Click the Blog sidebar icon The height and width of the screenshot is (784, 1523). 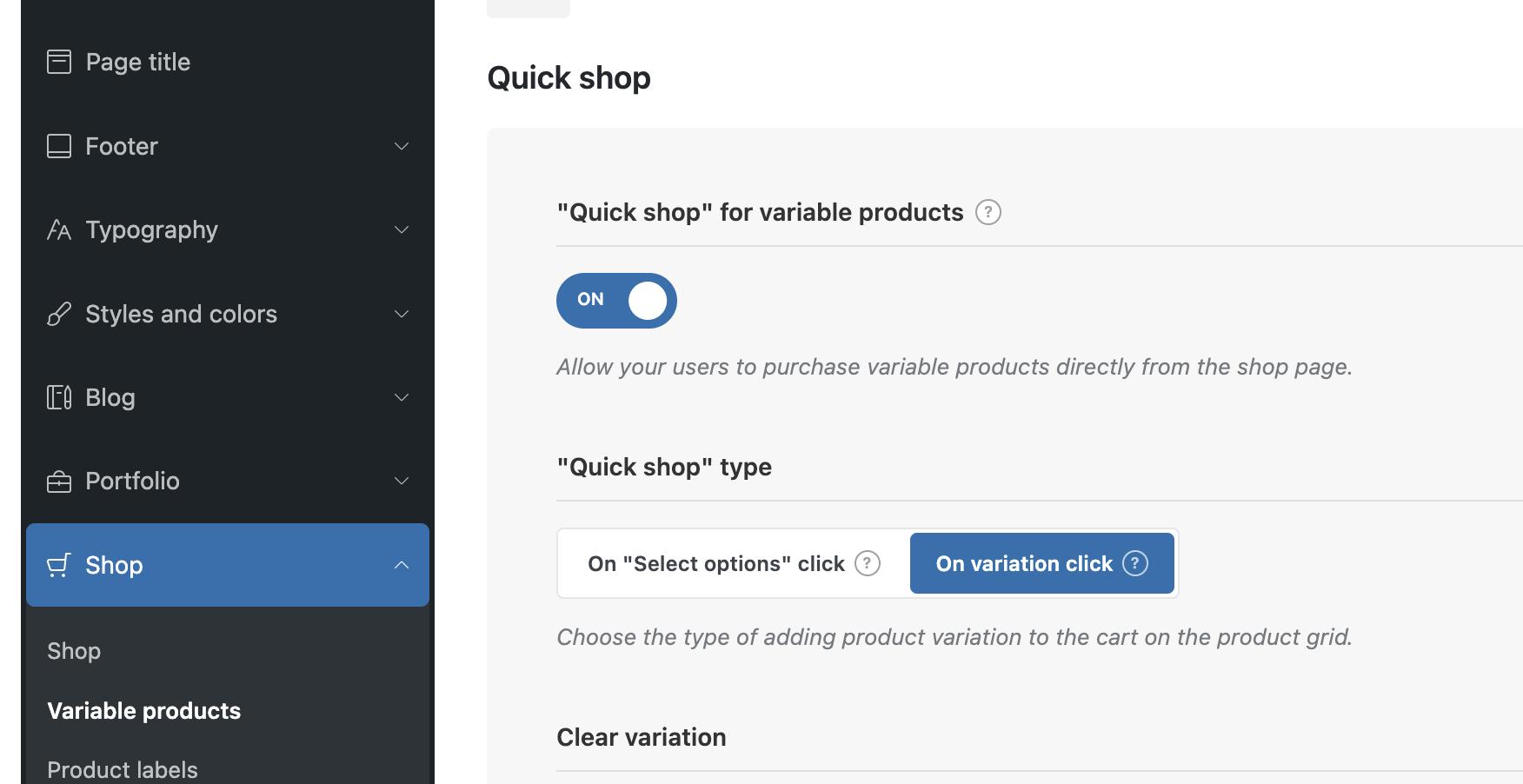coord(59,397)
